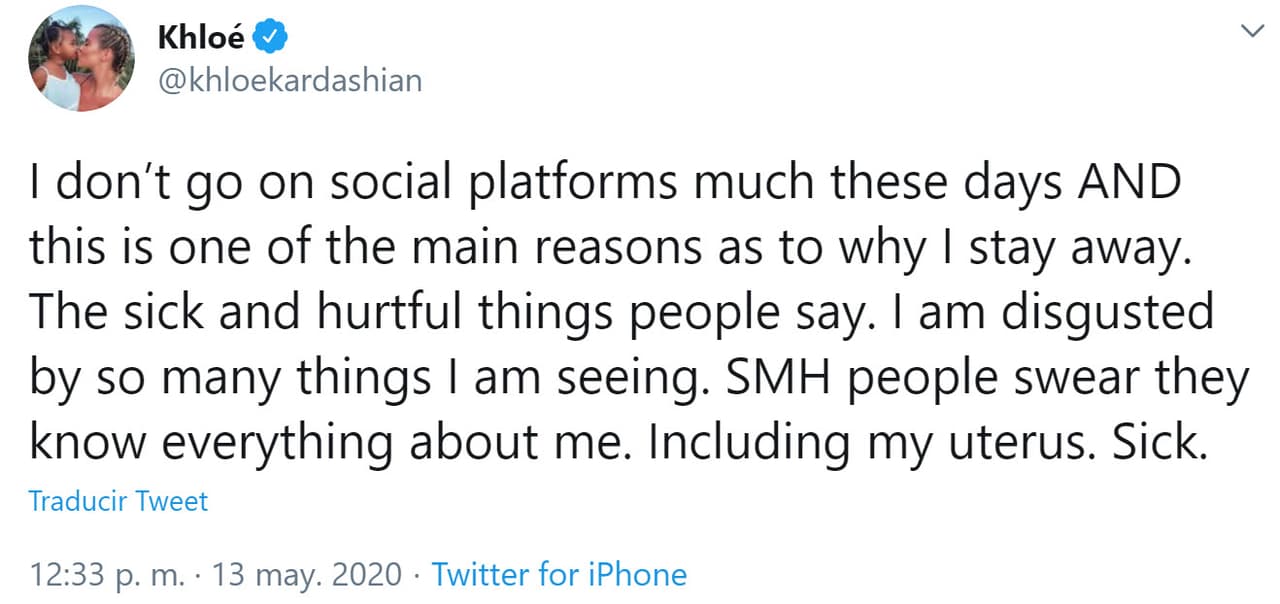Viewport: 1280px width, 604px height.
Task: Open the @khloekardashian handle link
Action: (289, 80)
